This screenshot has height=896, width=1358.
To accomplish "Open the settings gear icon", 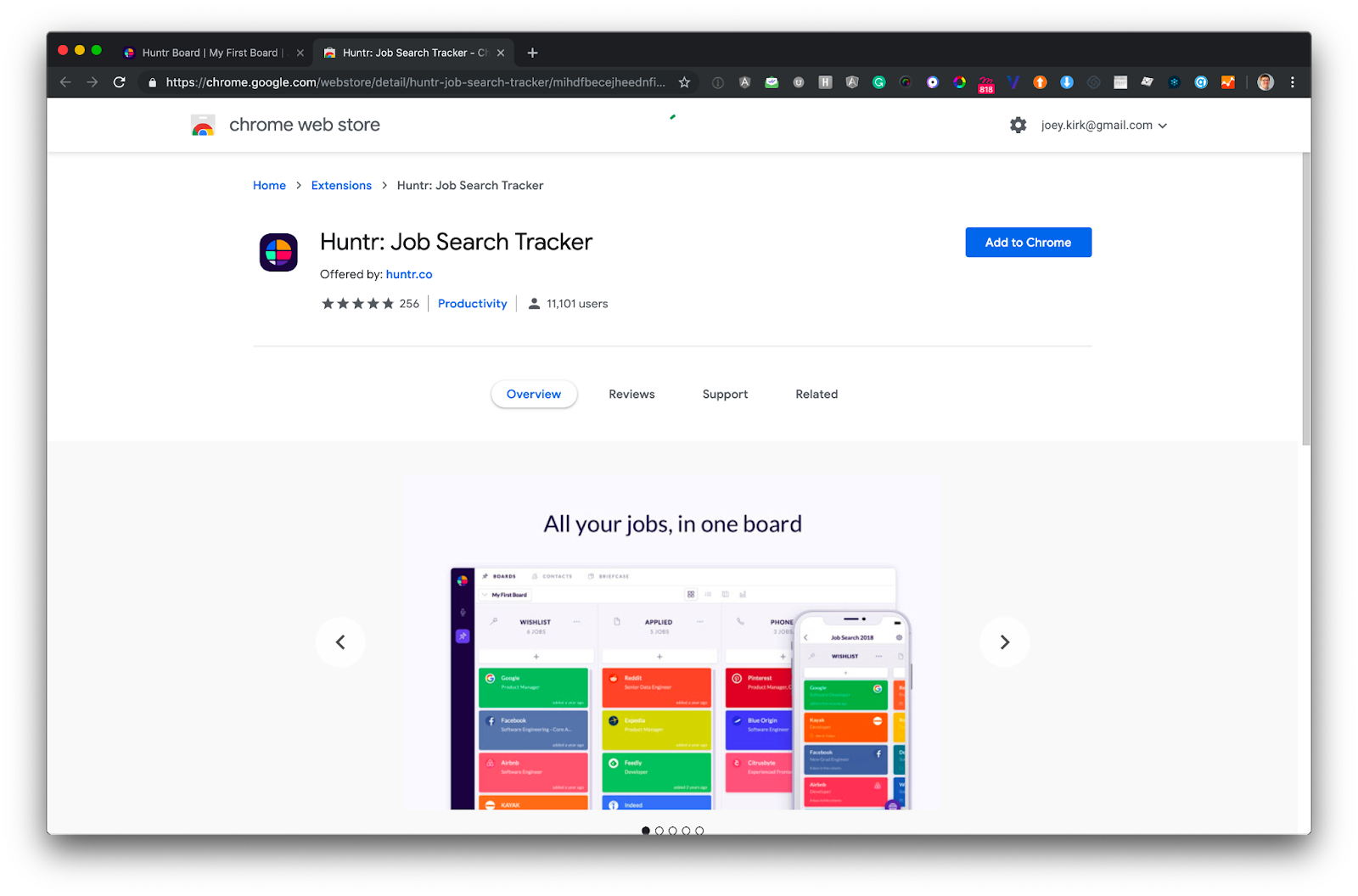I will pos(1018,126).
